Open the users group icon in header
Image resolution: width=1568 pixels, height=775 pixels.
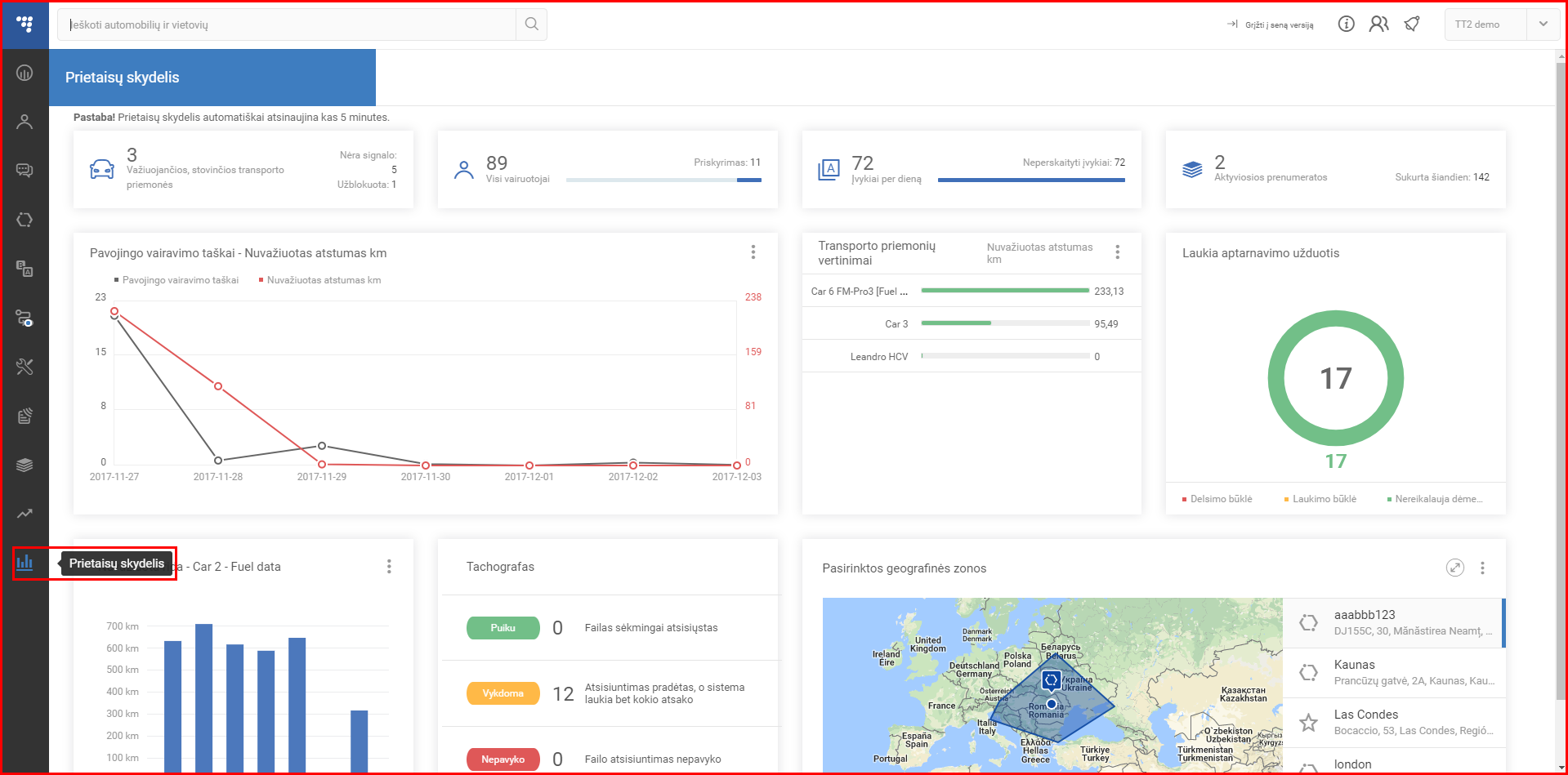pyautogui.click(x=1378, y=24)
